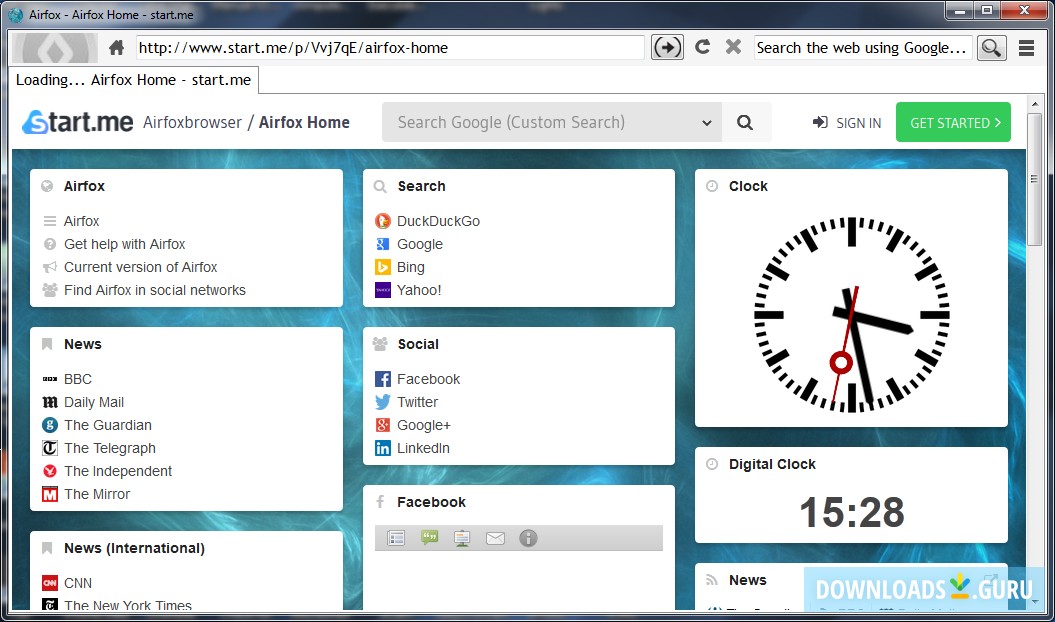Click the Go arrow button beside address bar
The height and width of the screenshot is (622, 1055).
point(667,47)
